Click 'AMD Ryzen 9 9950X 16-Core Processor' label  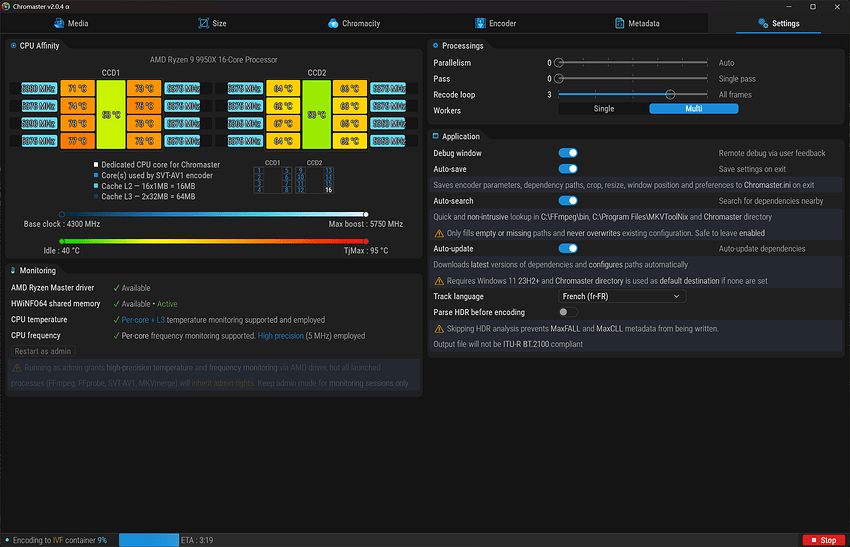[x=214, y=60]
